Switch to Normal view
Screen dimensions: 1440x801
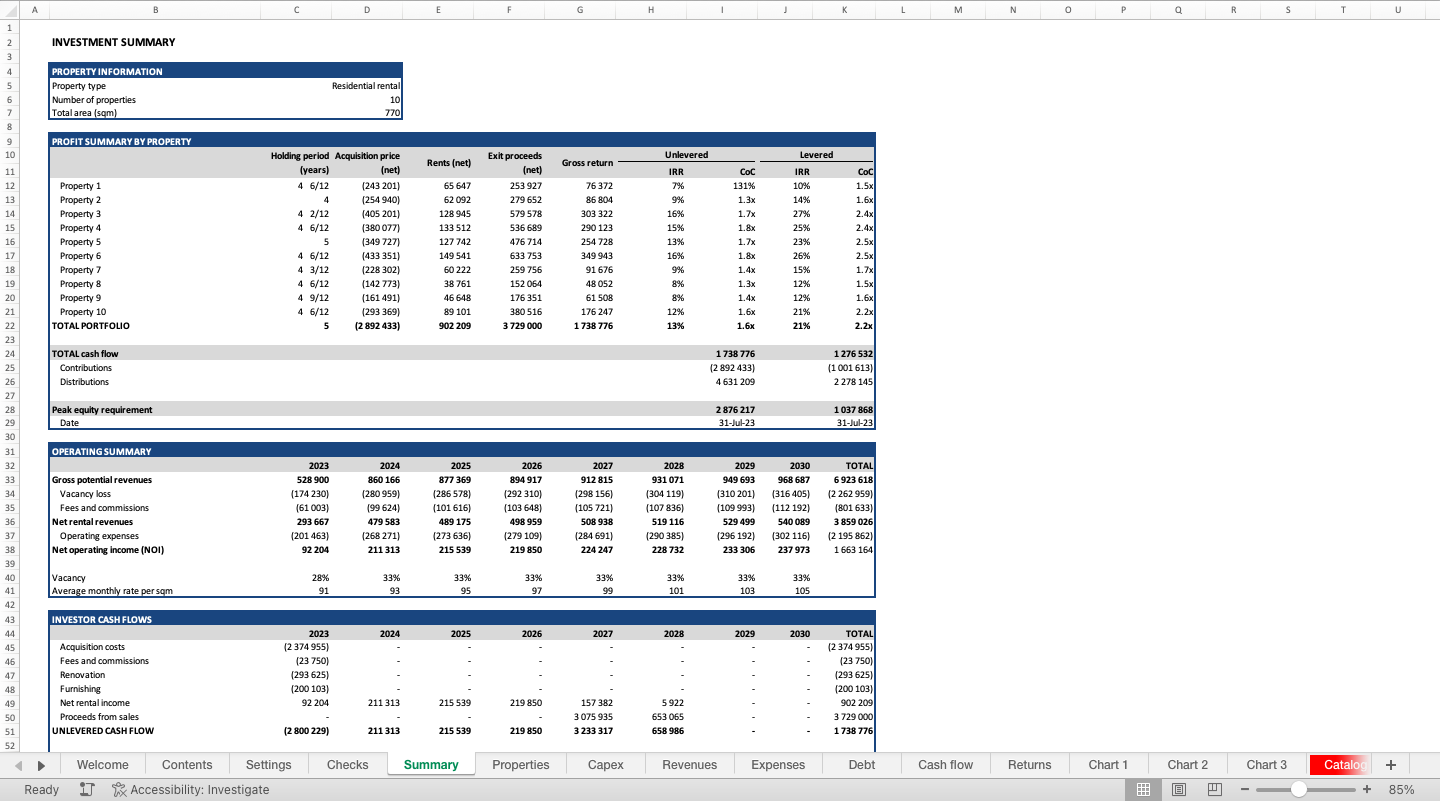pyautogui.click(x=1144, y=789)
